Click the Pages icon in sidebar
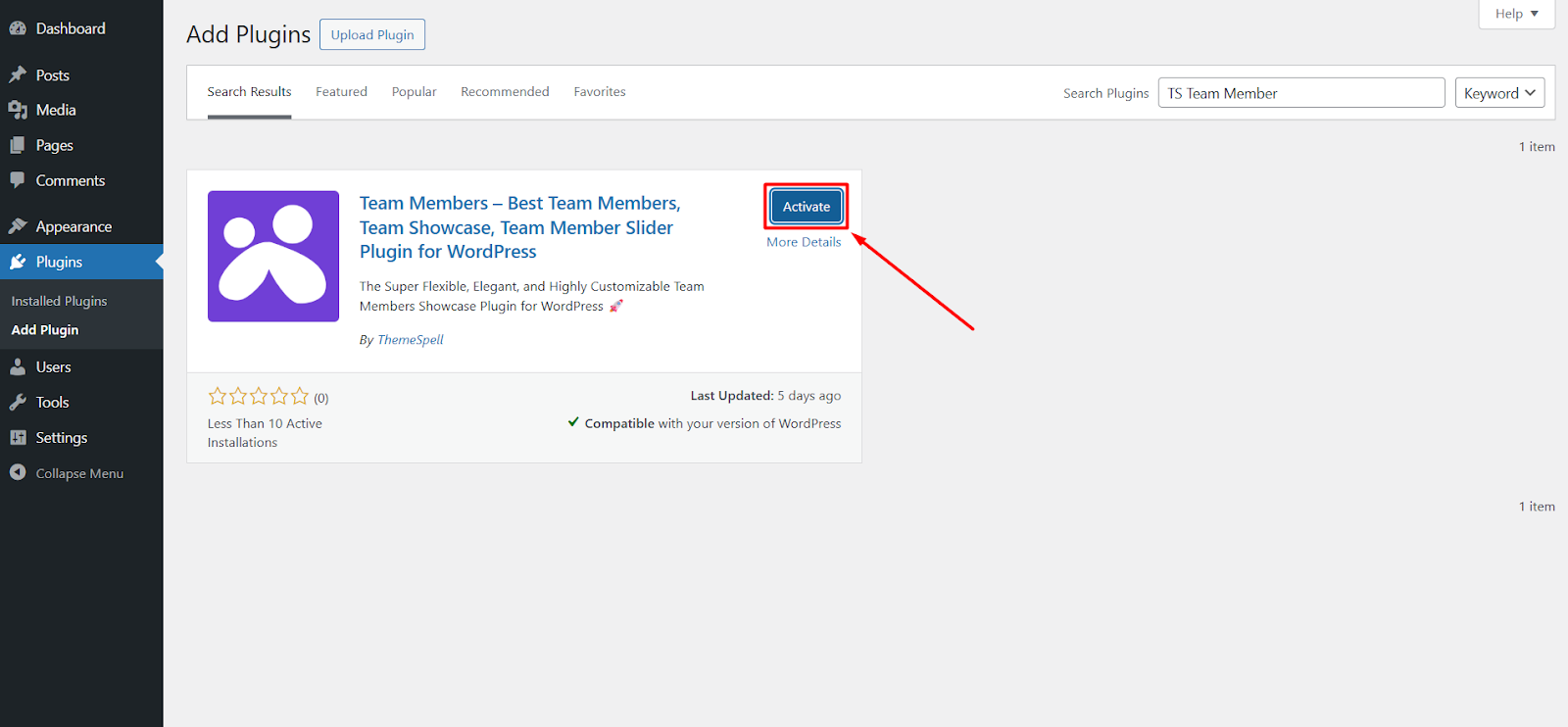Image resolution: width=1568 pixels, height=727 pixels. (18, 145)
